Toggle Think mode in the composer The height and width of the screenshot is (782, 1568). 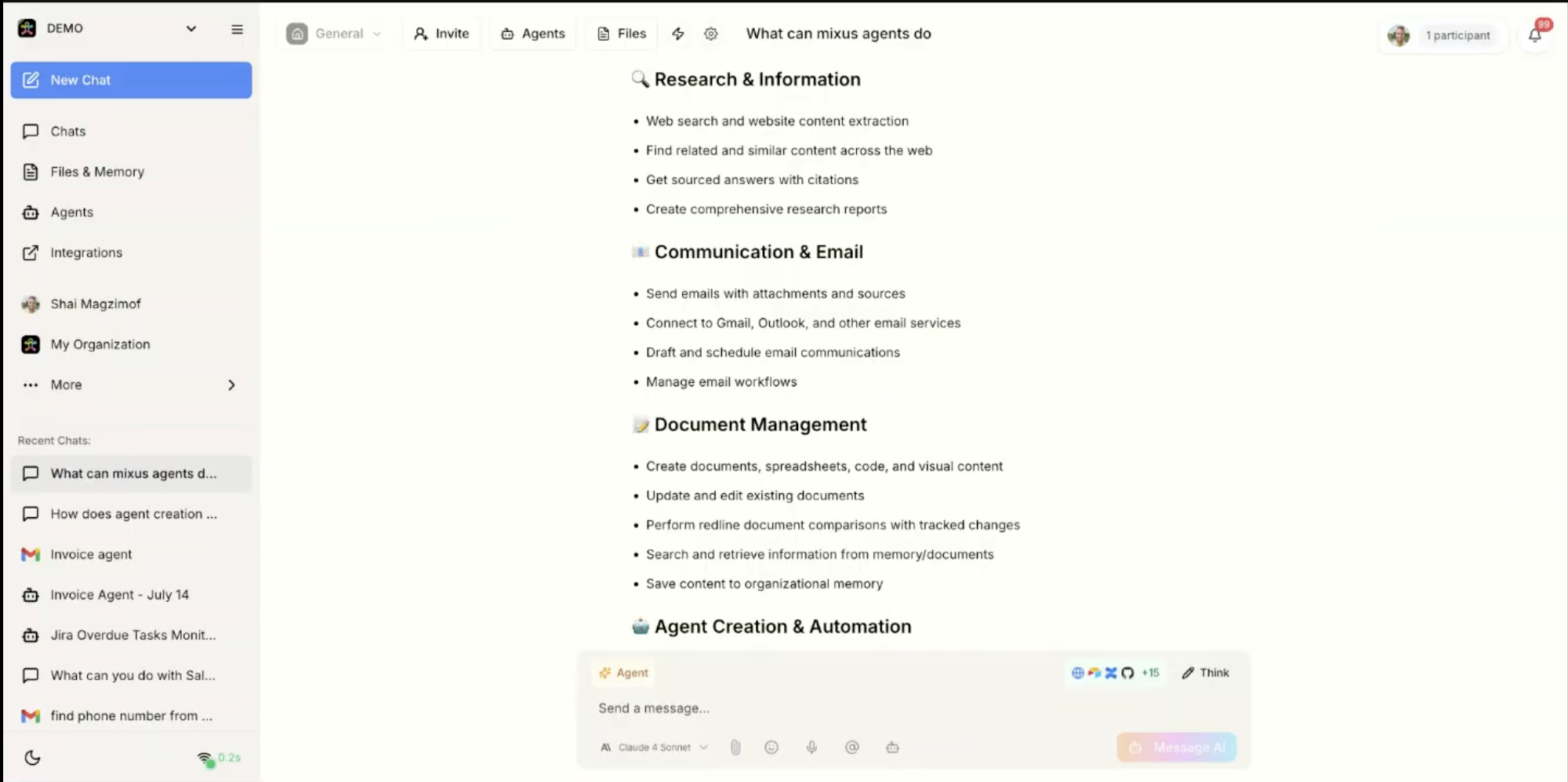pos(1205,672)
